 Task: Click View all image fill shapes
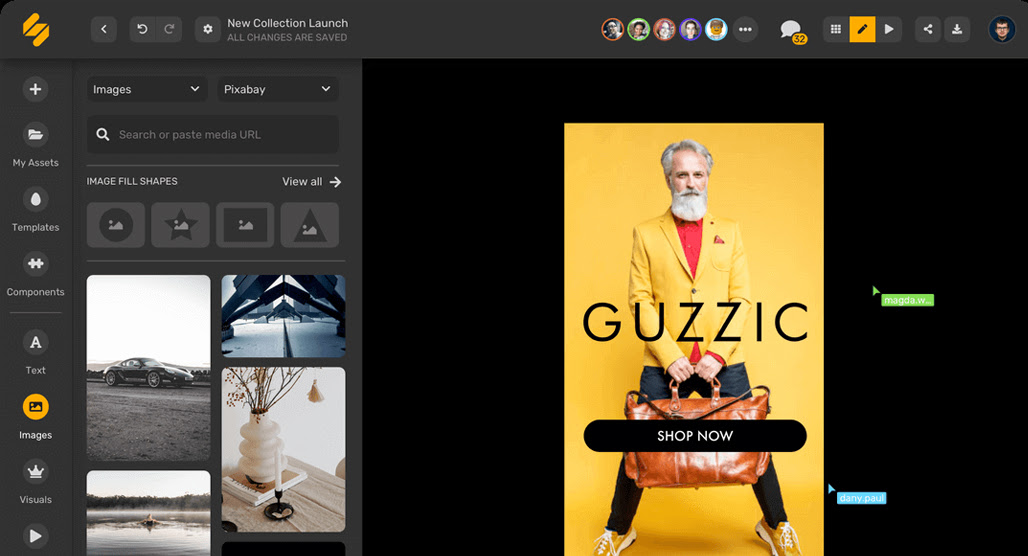[311, 182]
